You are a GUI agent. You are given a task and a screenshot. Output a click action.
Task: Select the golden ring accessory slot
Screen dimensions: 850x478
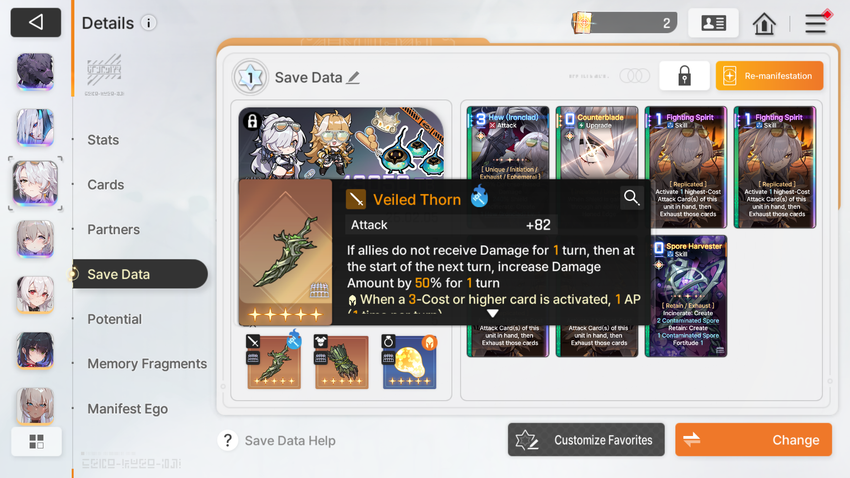(x=409, y=361)
